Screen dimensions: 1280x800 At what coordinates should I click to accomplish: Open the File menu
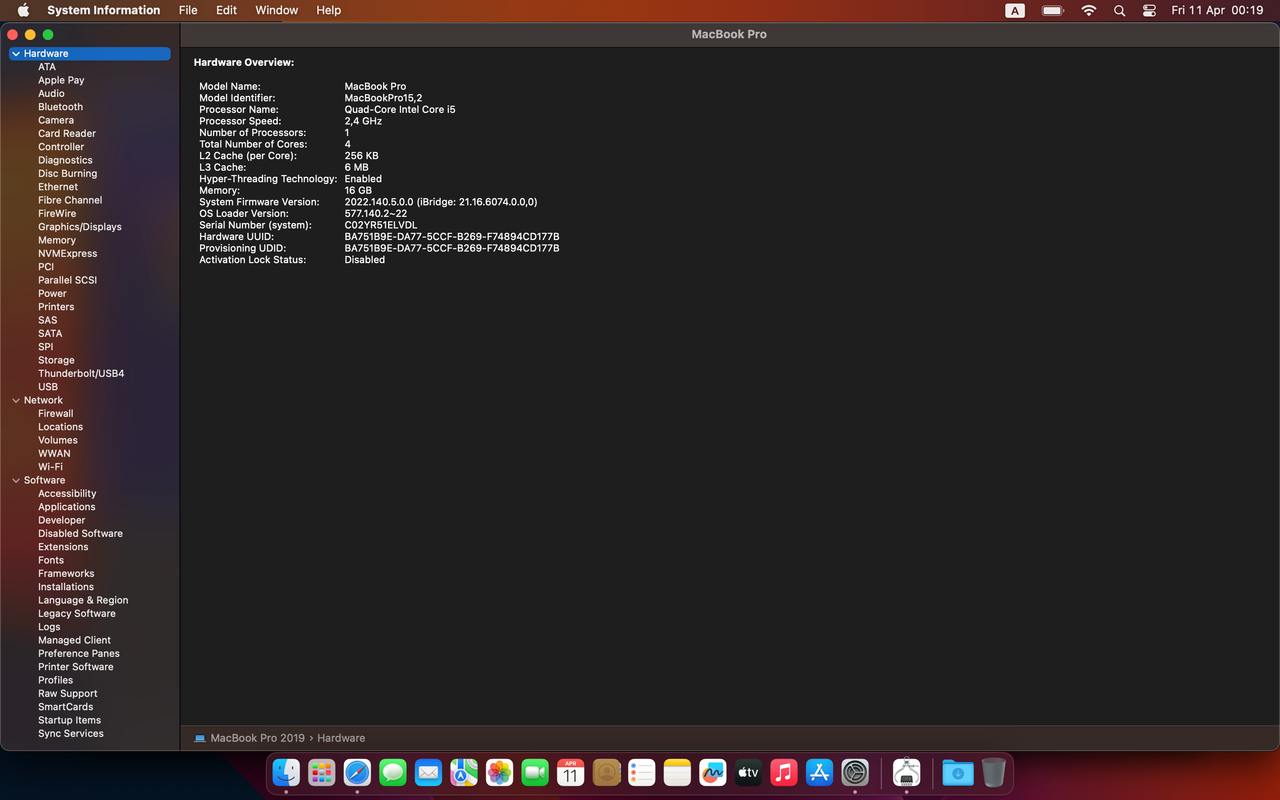pos(188,10)
